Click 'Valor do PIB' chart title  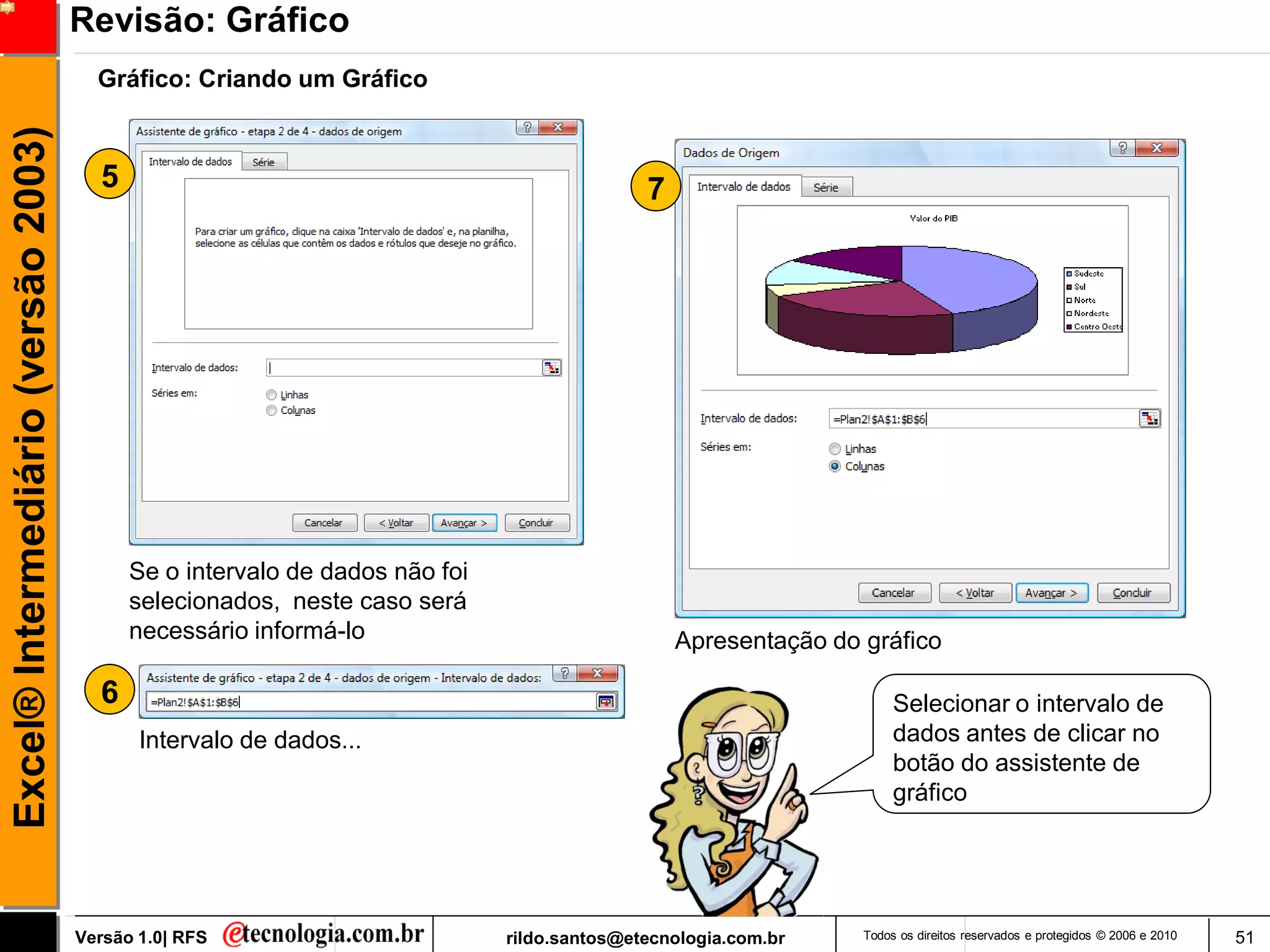pos(933,218)
